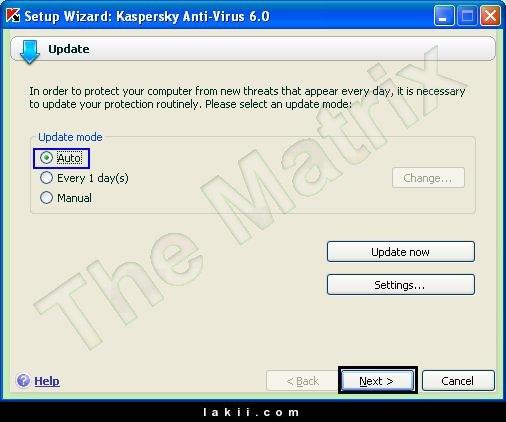Click the Kaspersky logo in title bar
This screenshot has height=422, width=506.
(13, 16)
